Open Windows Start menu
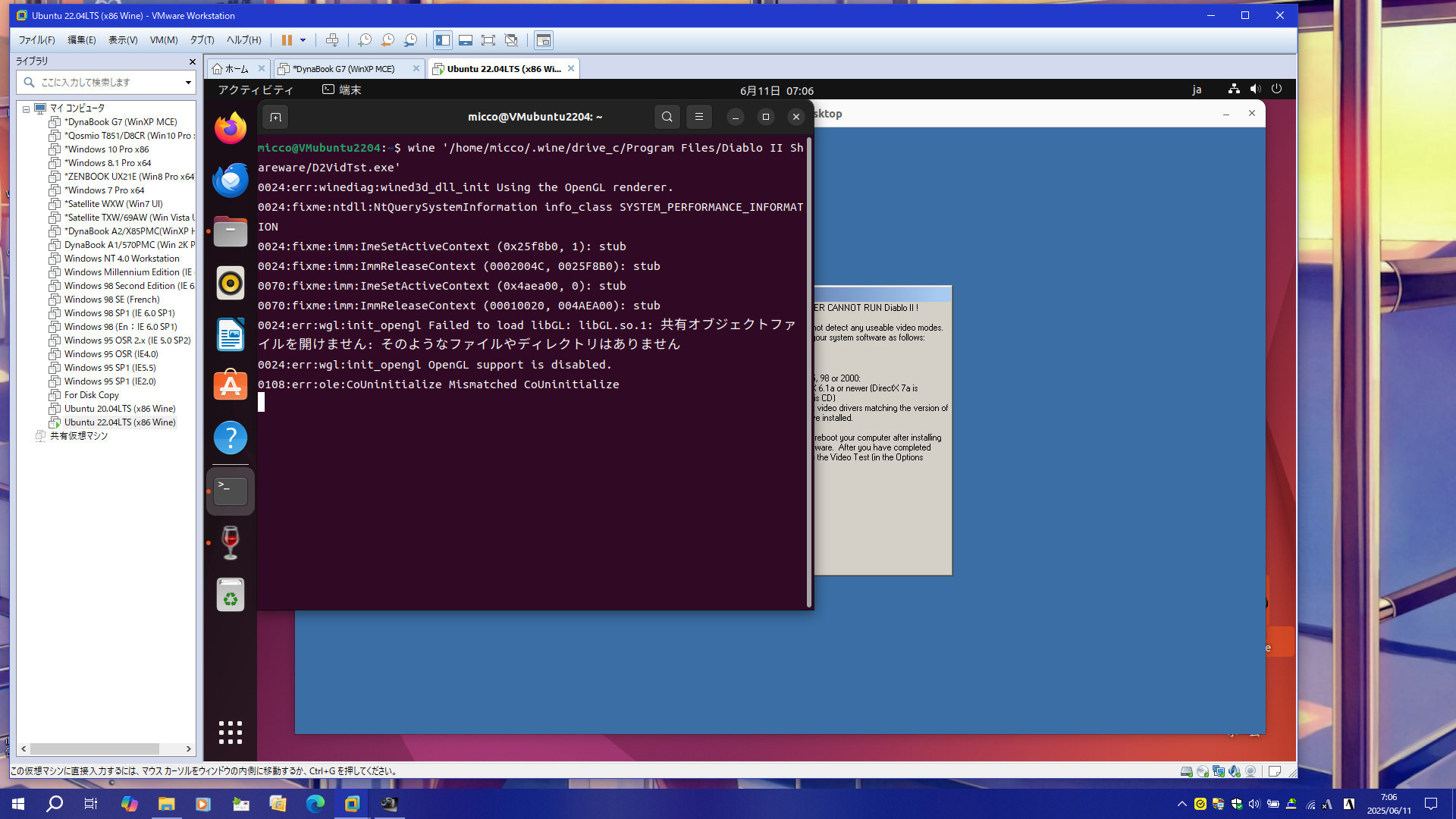The width and height of the screenshot is (1456, 819). 18,804
